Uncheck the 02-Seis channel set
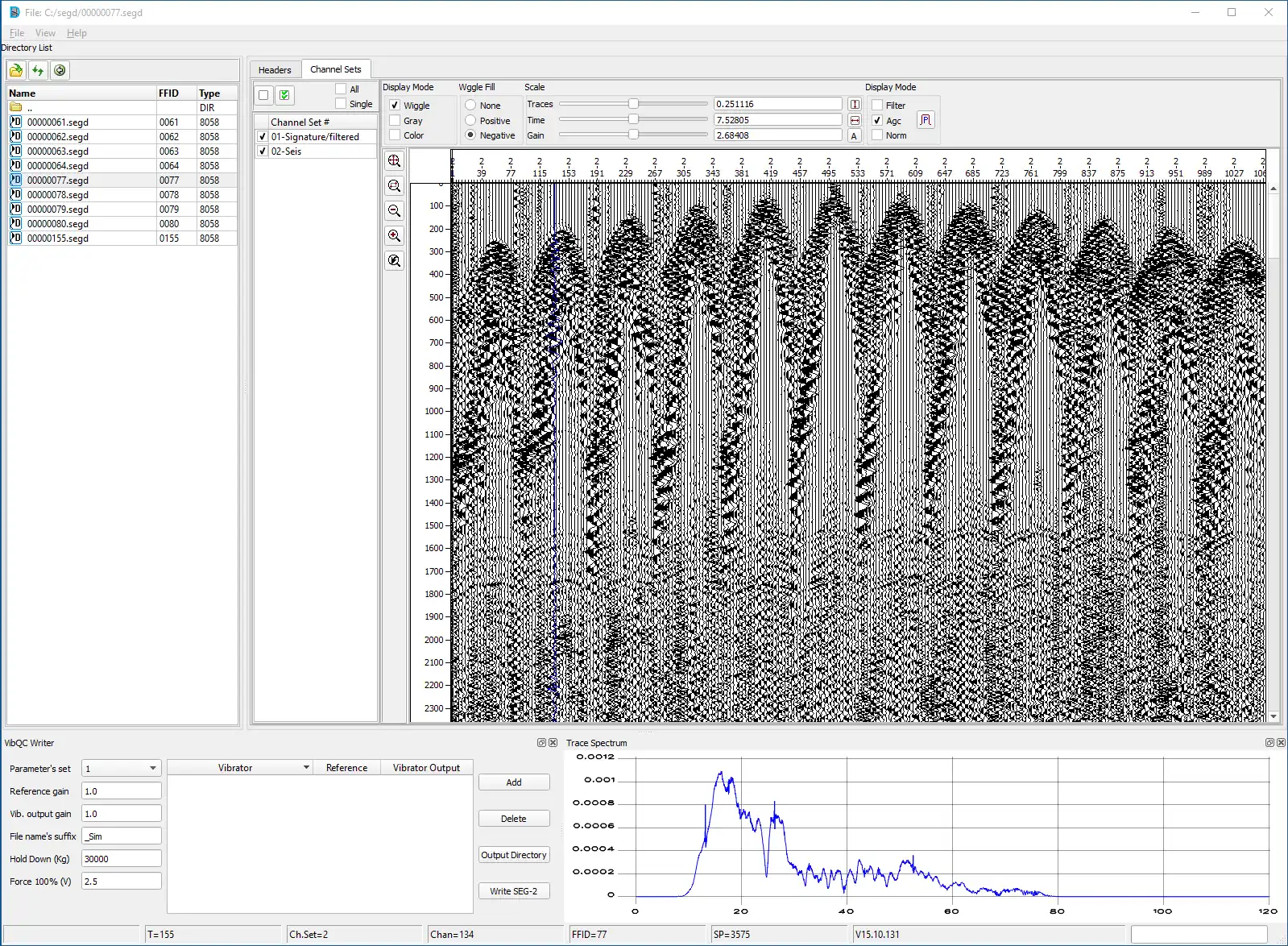Screen dimensions: 1288x946 click(263, 151)
